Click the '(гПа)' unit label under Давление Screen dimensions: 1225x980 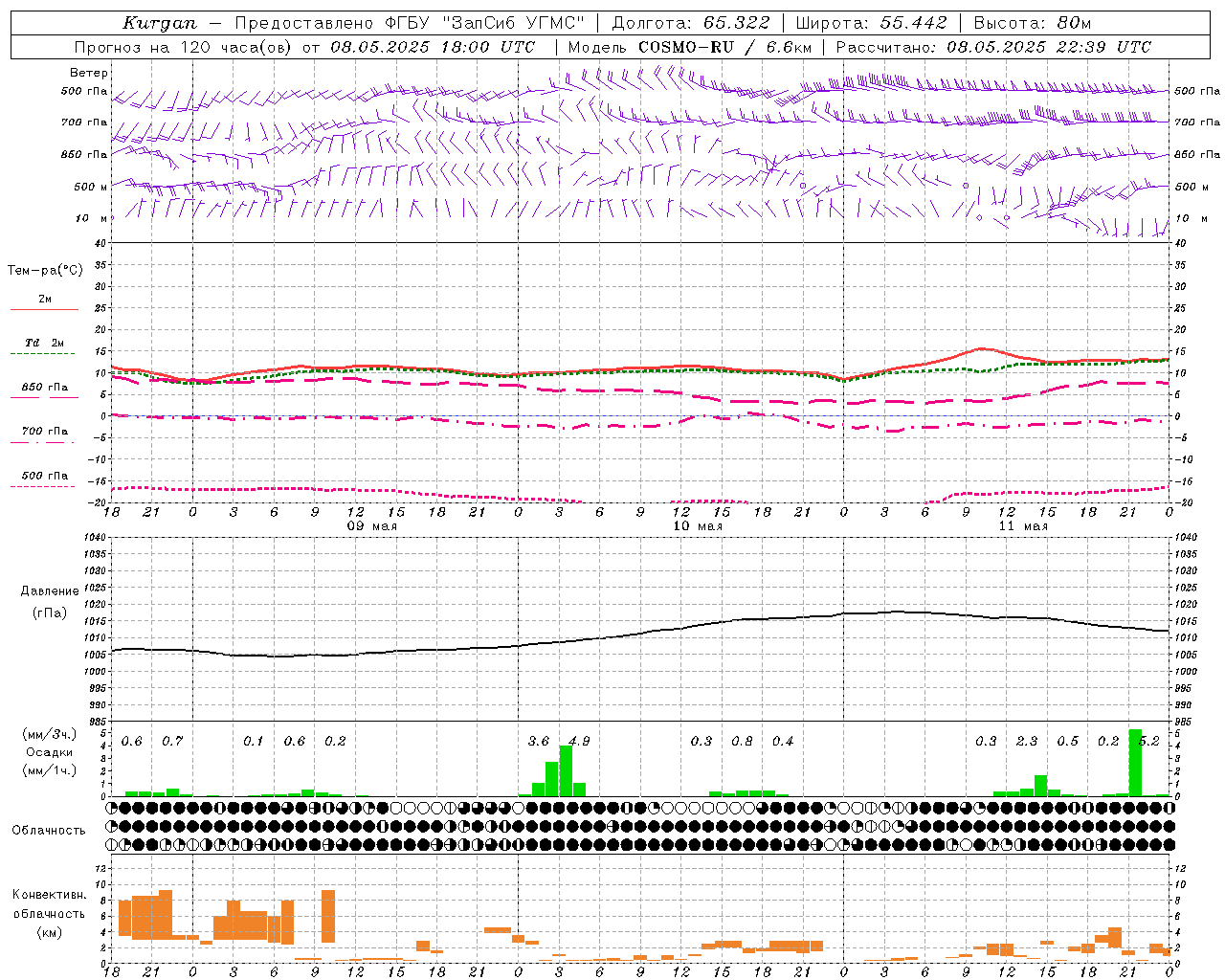(50, 613)
